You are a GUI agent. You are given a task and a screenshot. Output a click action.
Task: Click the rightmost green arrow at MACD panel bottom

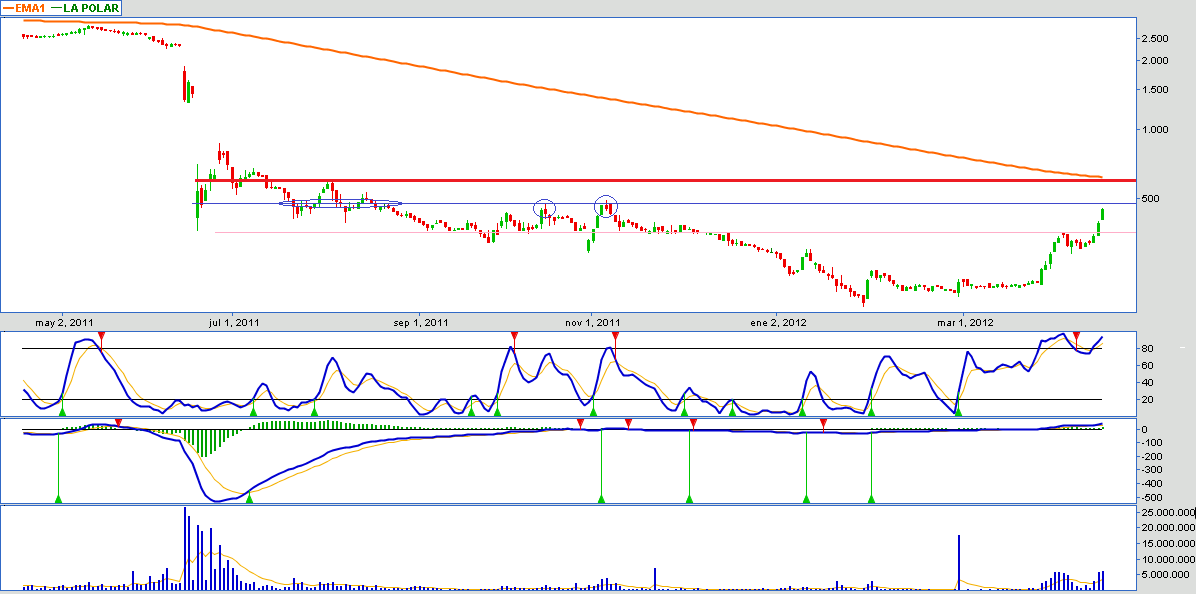[871, 498]
